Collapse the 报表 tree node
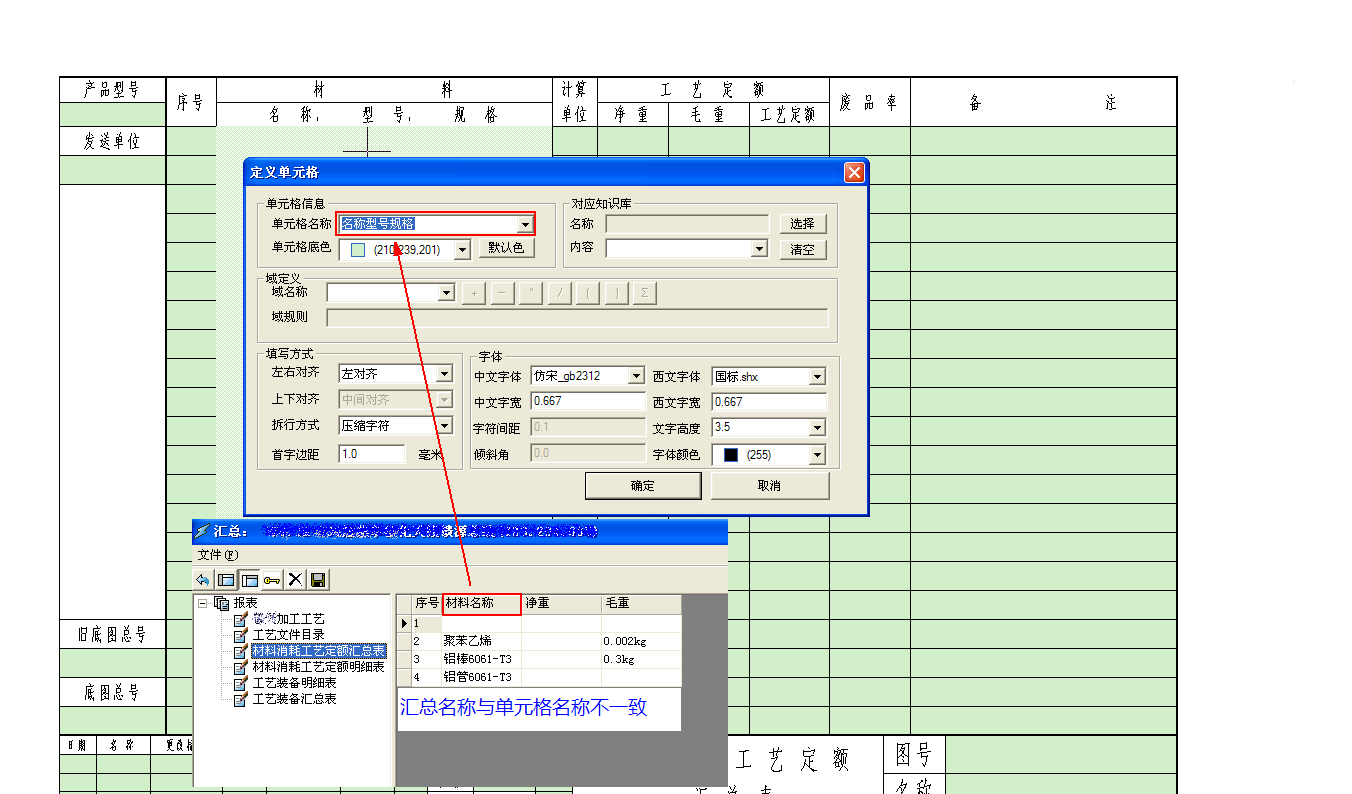Viewport: 1352px width, 794px height. [203, 604]
